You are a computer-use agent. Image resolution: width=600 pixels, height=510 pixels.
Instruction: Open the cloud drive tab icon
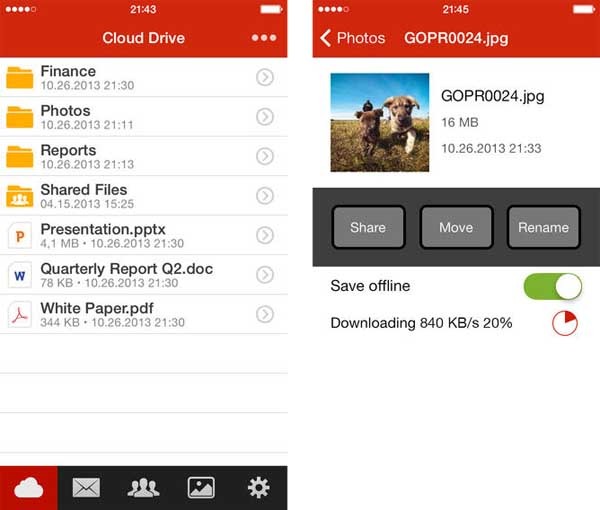click(29, 488)
